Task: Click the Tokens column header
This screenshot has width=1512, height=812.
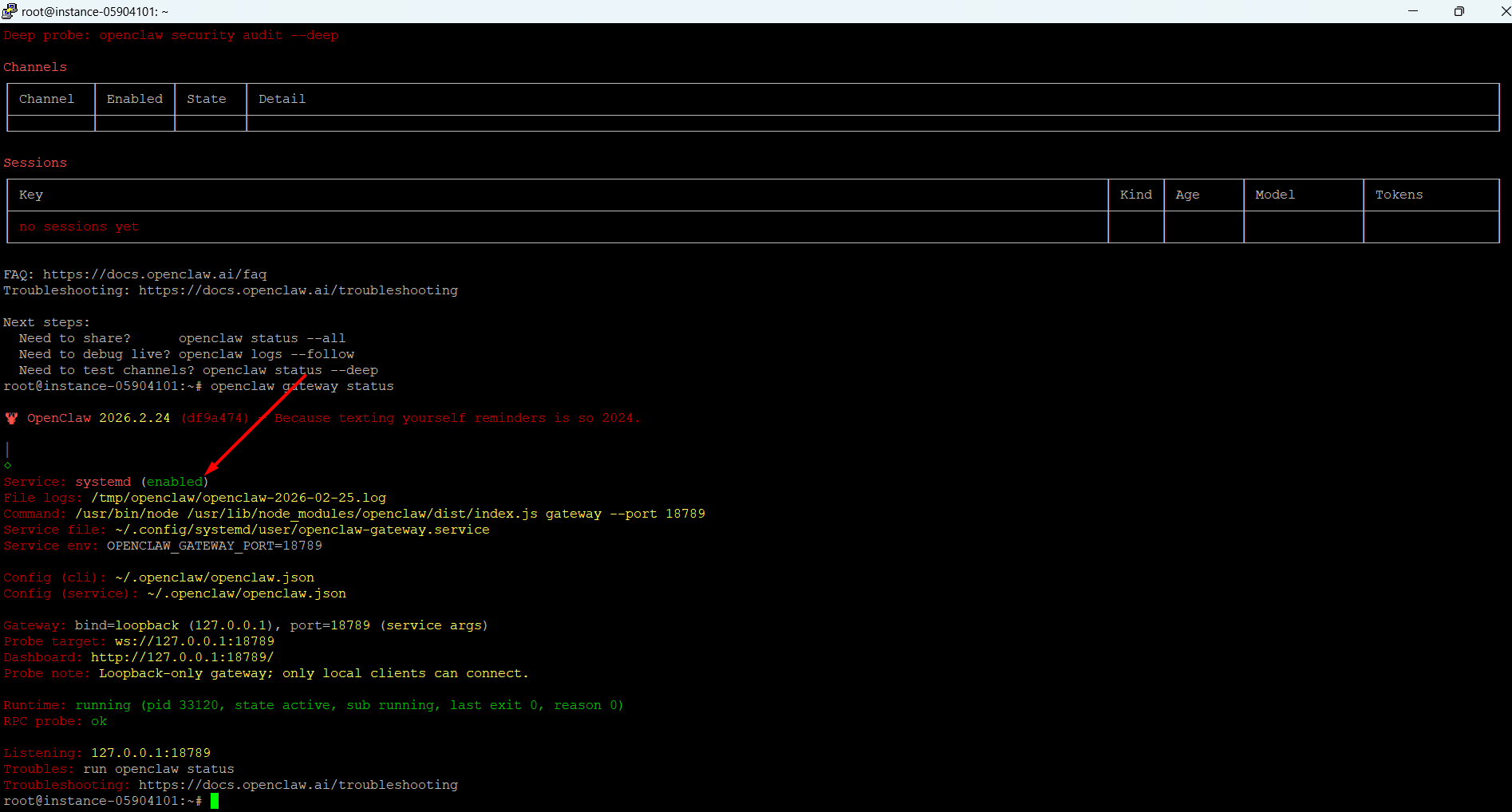Action: 1398,195
